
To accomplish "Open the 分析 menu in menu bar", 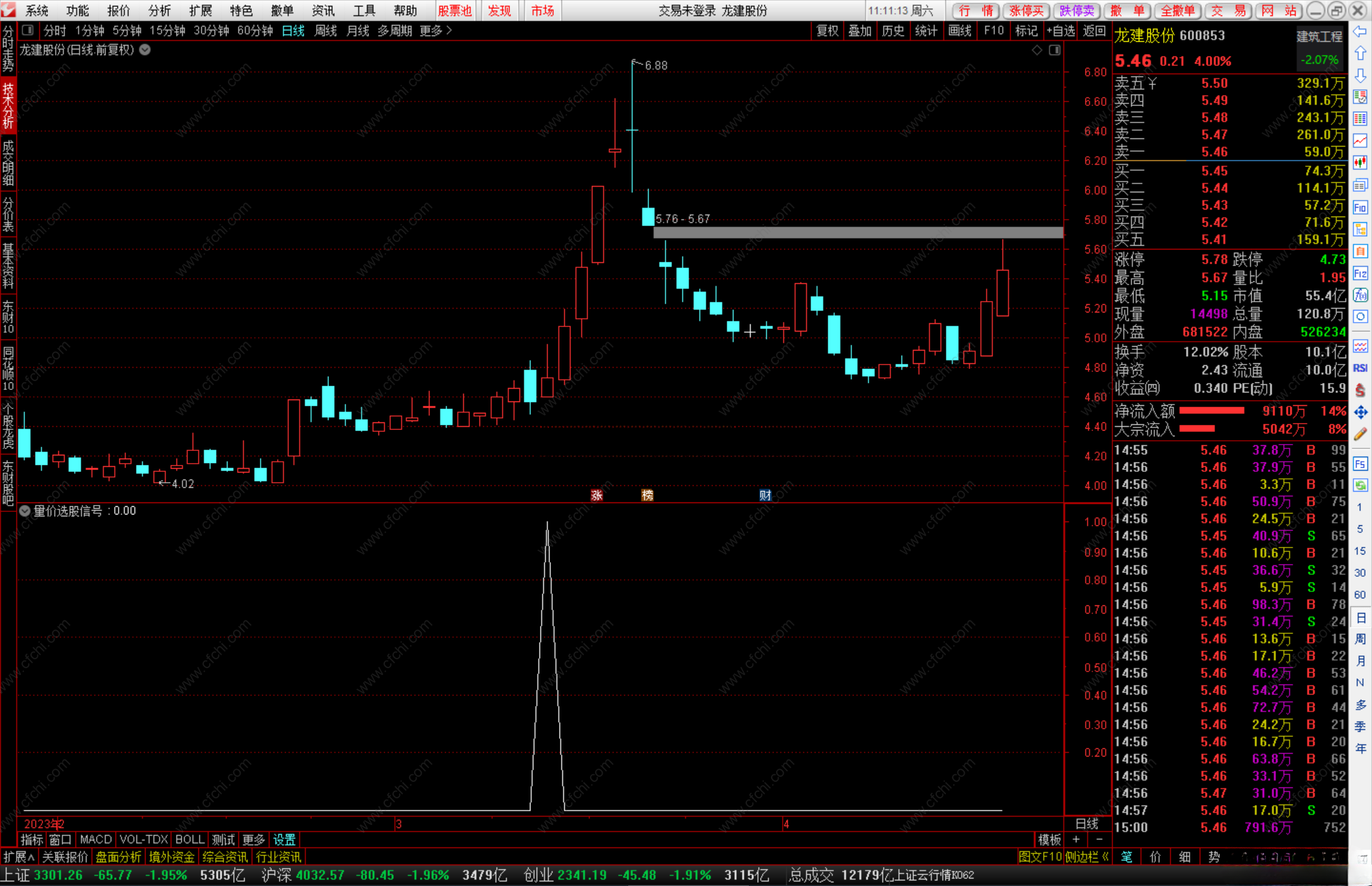I will point(159,10).
